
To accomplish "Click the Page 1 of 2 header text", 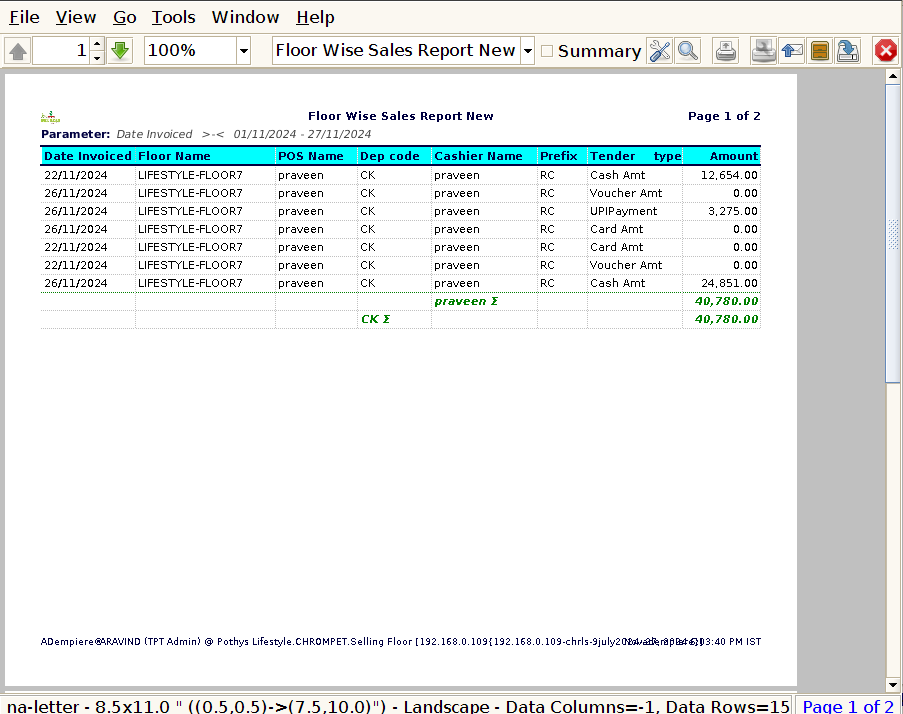I will pyautogui.click(x=724, y=116).
